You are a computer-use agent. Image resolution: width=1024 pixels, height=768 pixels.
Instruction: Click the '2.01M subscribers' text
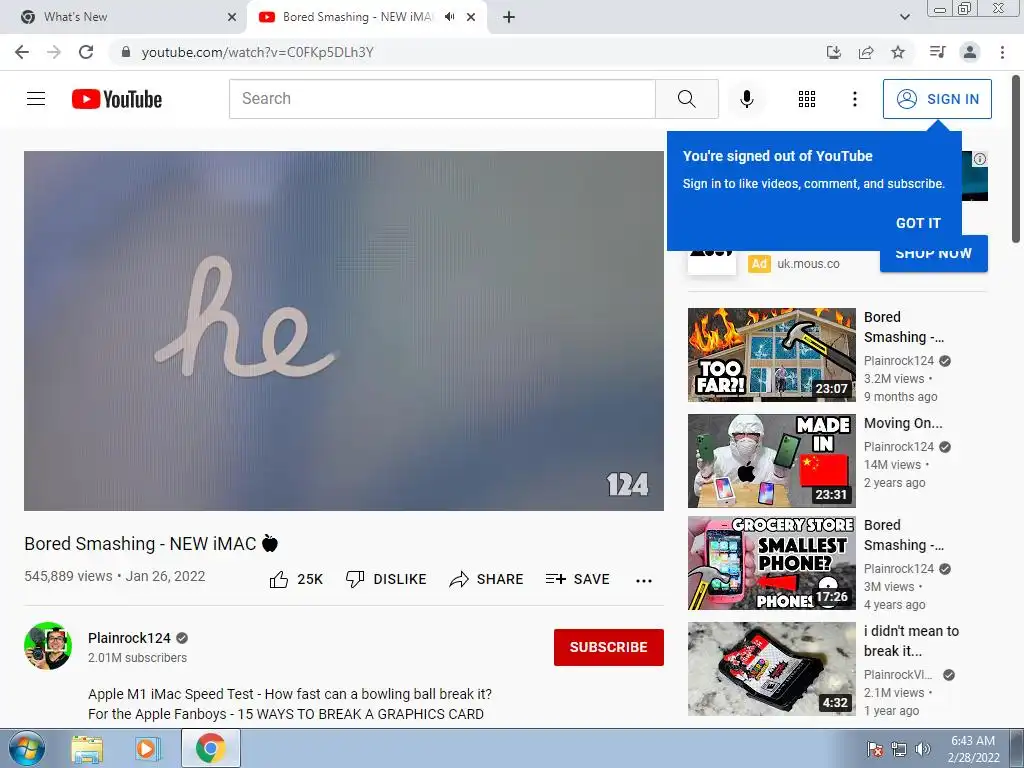pos(137,658)
